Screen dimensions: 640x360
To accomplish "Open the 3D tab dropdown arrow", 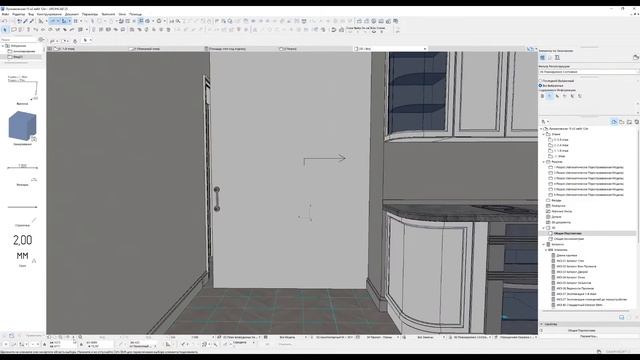I will (425, 49).
